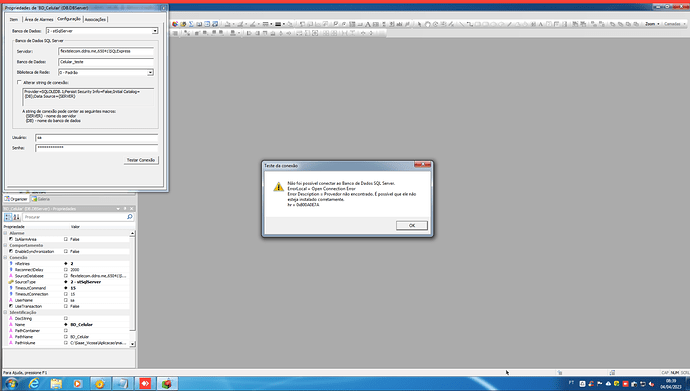Open Internet Explorer from the taskbar

point(34,384)
